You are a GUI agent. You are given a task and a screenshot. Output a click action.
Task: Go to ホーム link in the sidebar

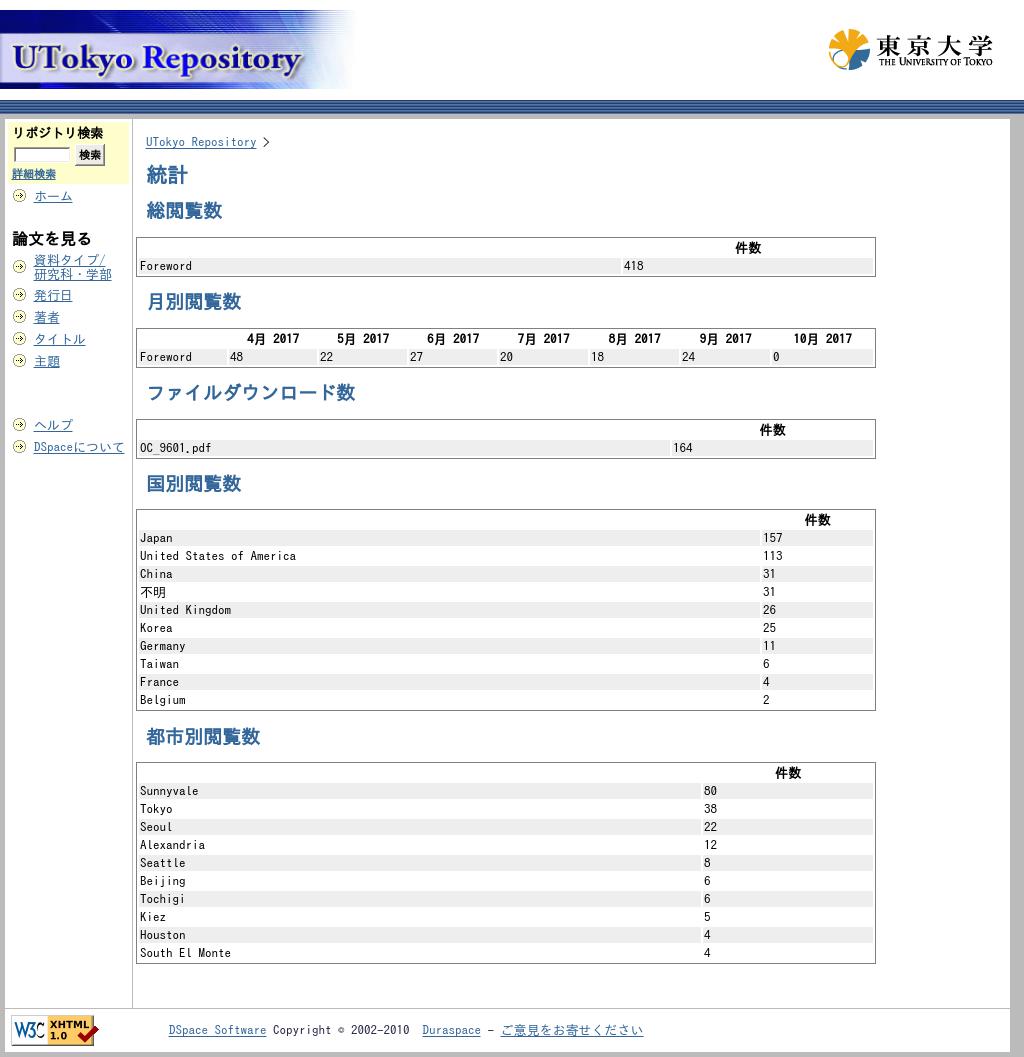pos(53,196)
